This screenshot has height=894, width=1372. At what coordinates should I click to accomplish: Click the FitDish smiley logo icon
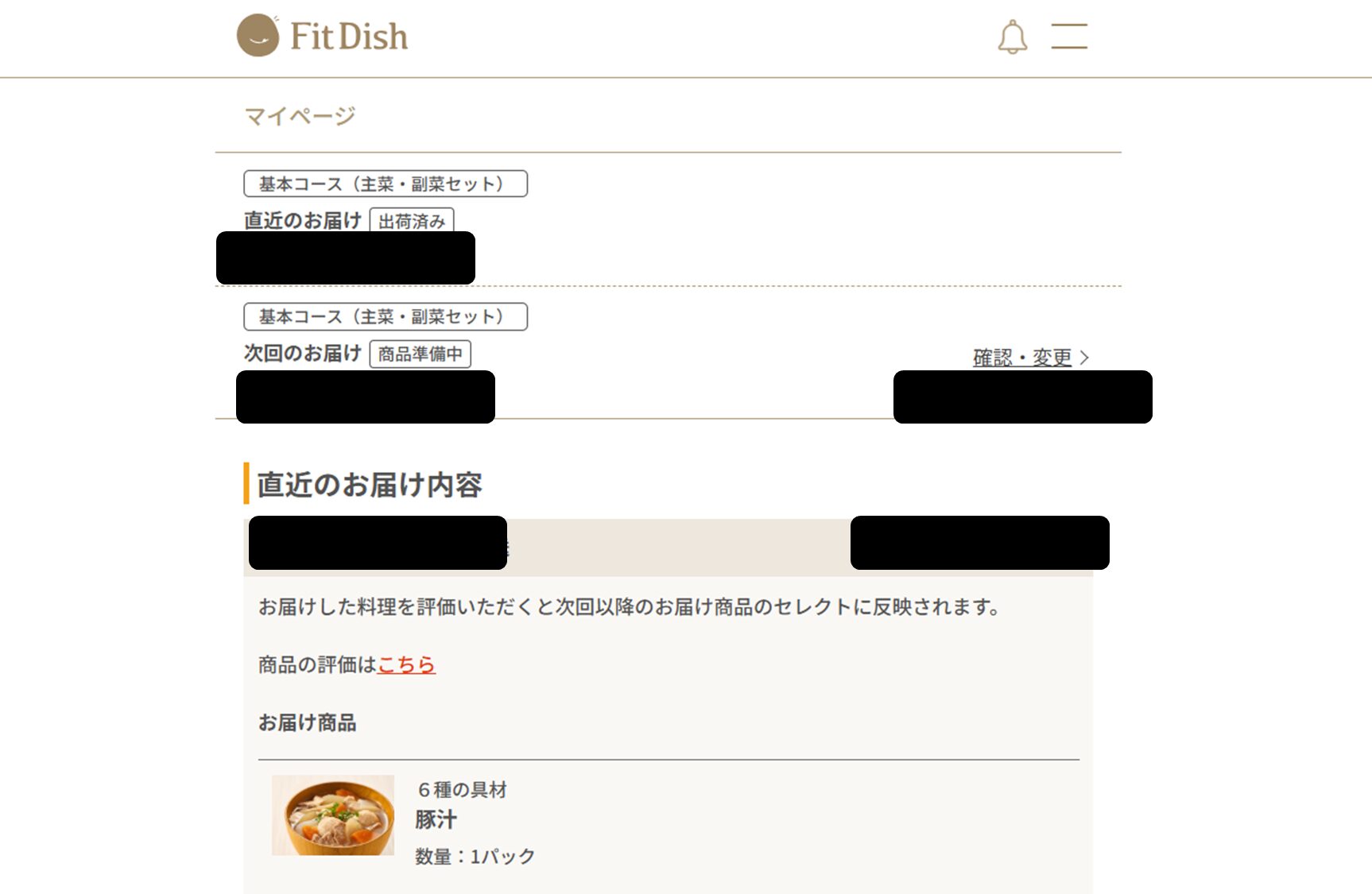coord(258,36)
